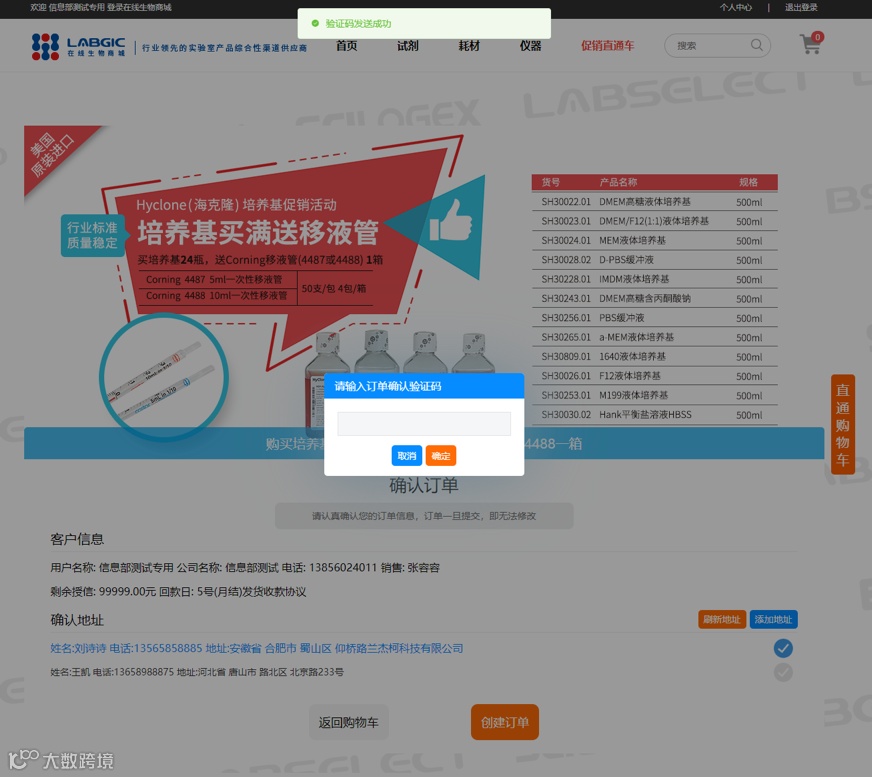Click table row SH30030.02 Hank平衡盐溶液HBSS
The image size is (872, 777).
655,414
